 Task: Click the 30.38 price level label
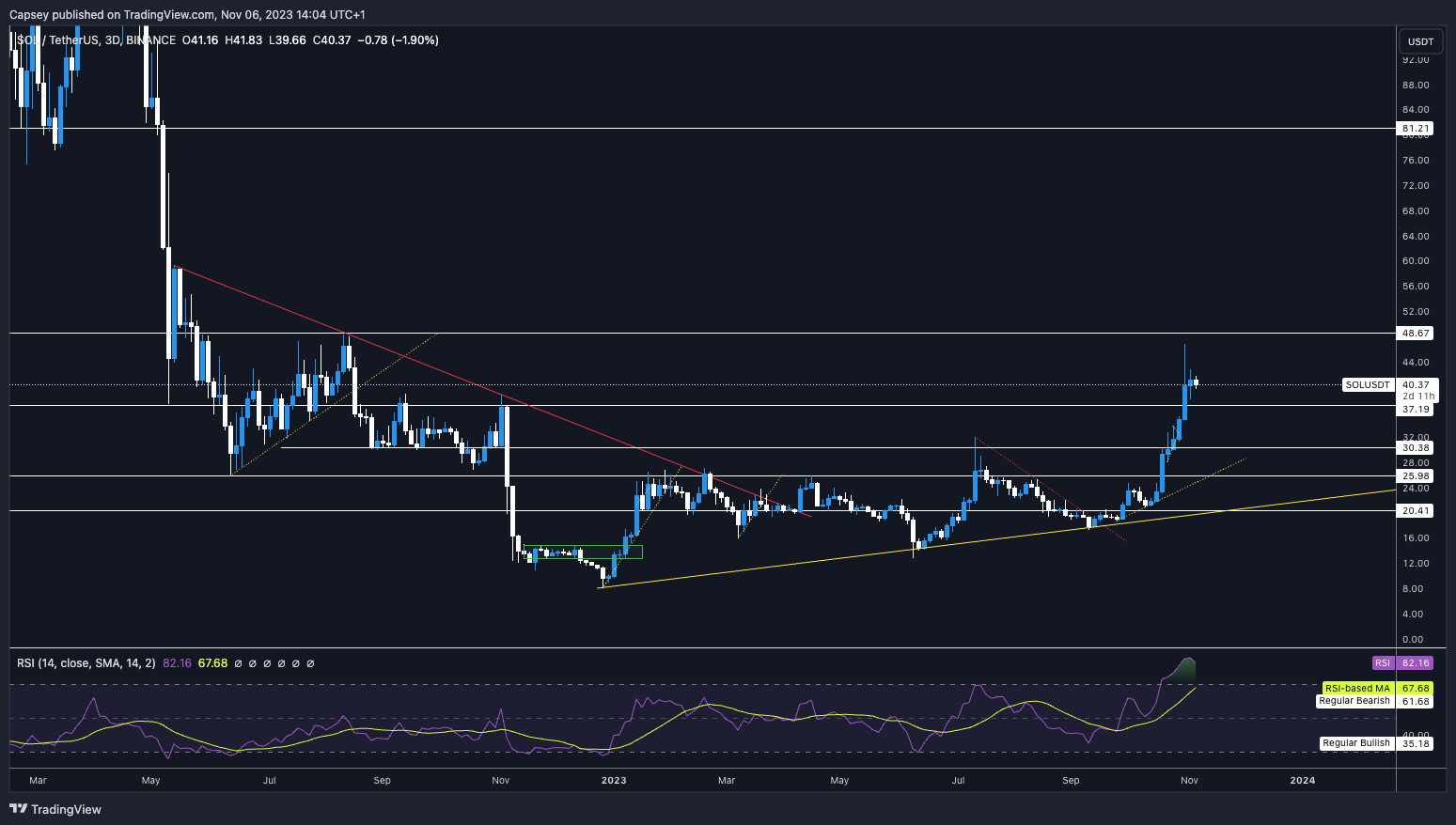click(x=1416, y=447)
